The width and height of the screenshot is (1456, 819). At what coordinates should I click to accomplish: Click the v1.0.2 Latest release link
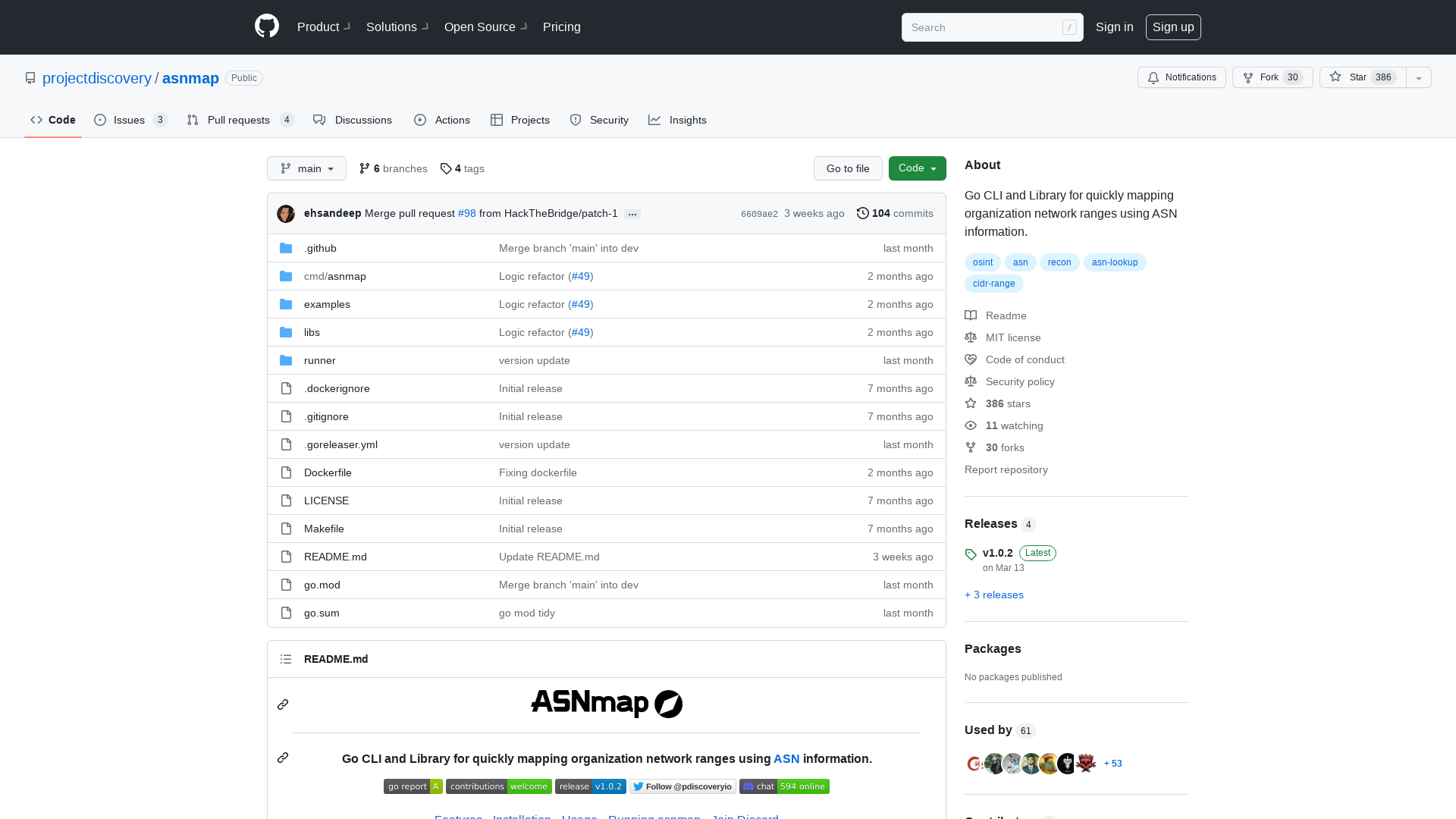[998, 552]
